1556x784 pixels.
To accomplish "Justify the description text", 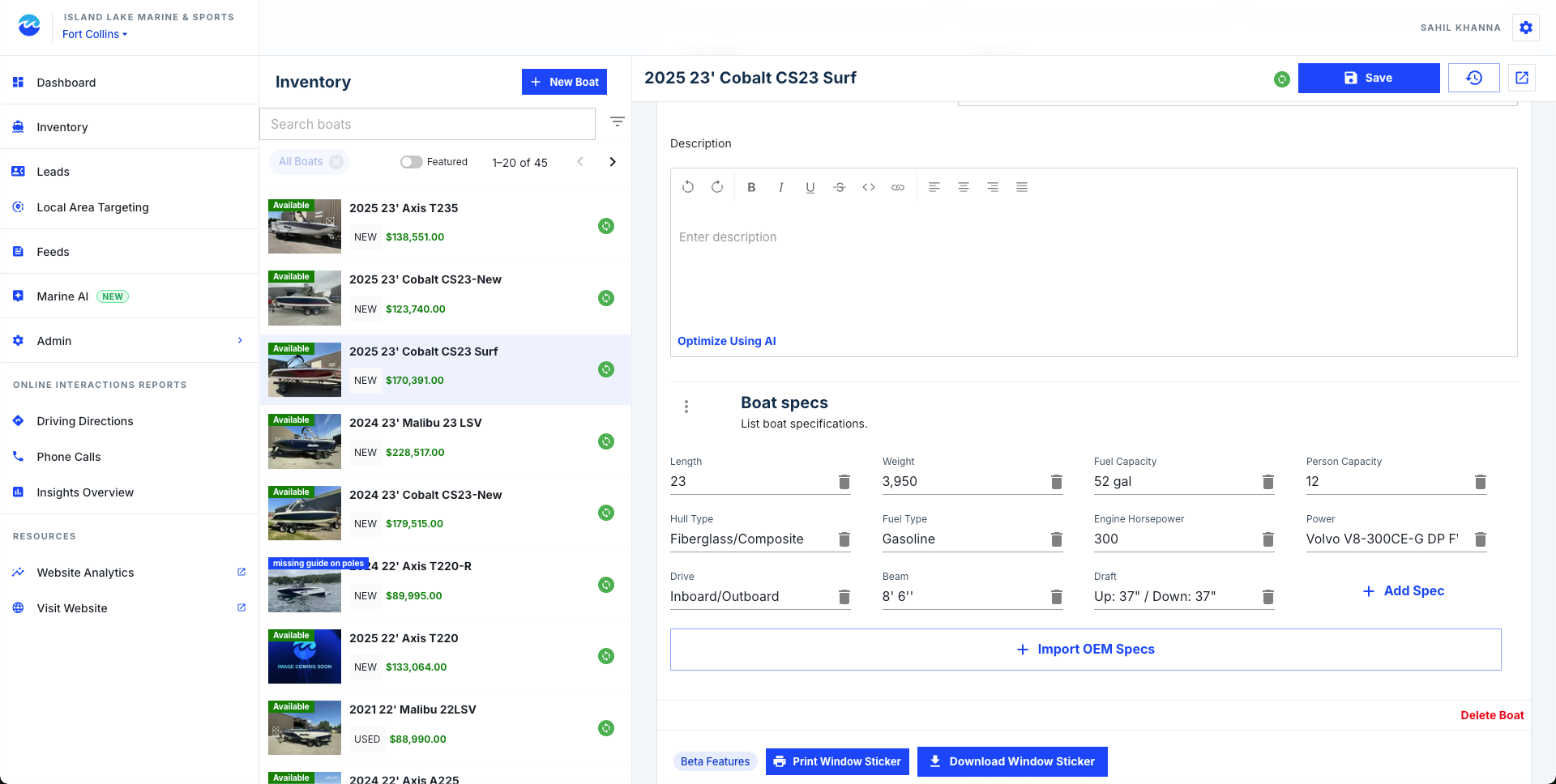I will coord(1022,187).
